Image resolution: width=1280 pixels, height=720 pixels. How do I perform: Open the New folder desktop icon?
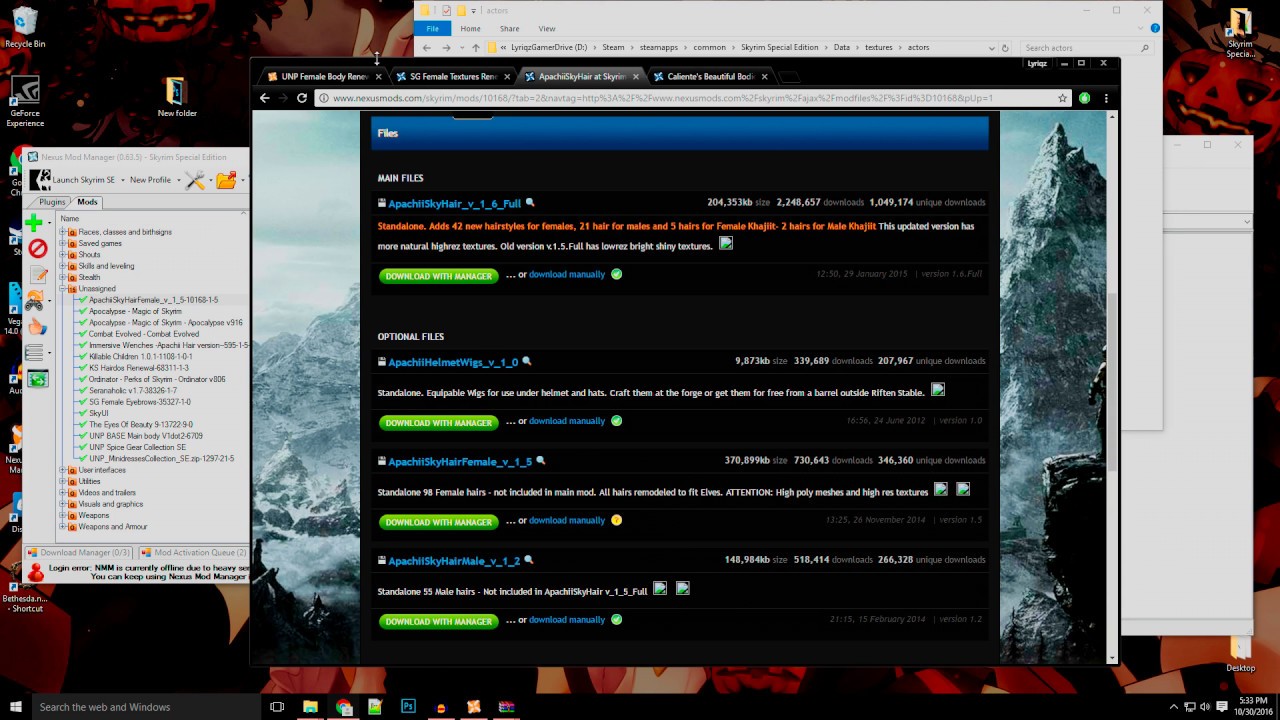(x=177, y=98)
